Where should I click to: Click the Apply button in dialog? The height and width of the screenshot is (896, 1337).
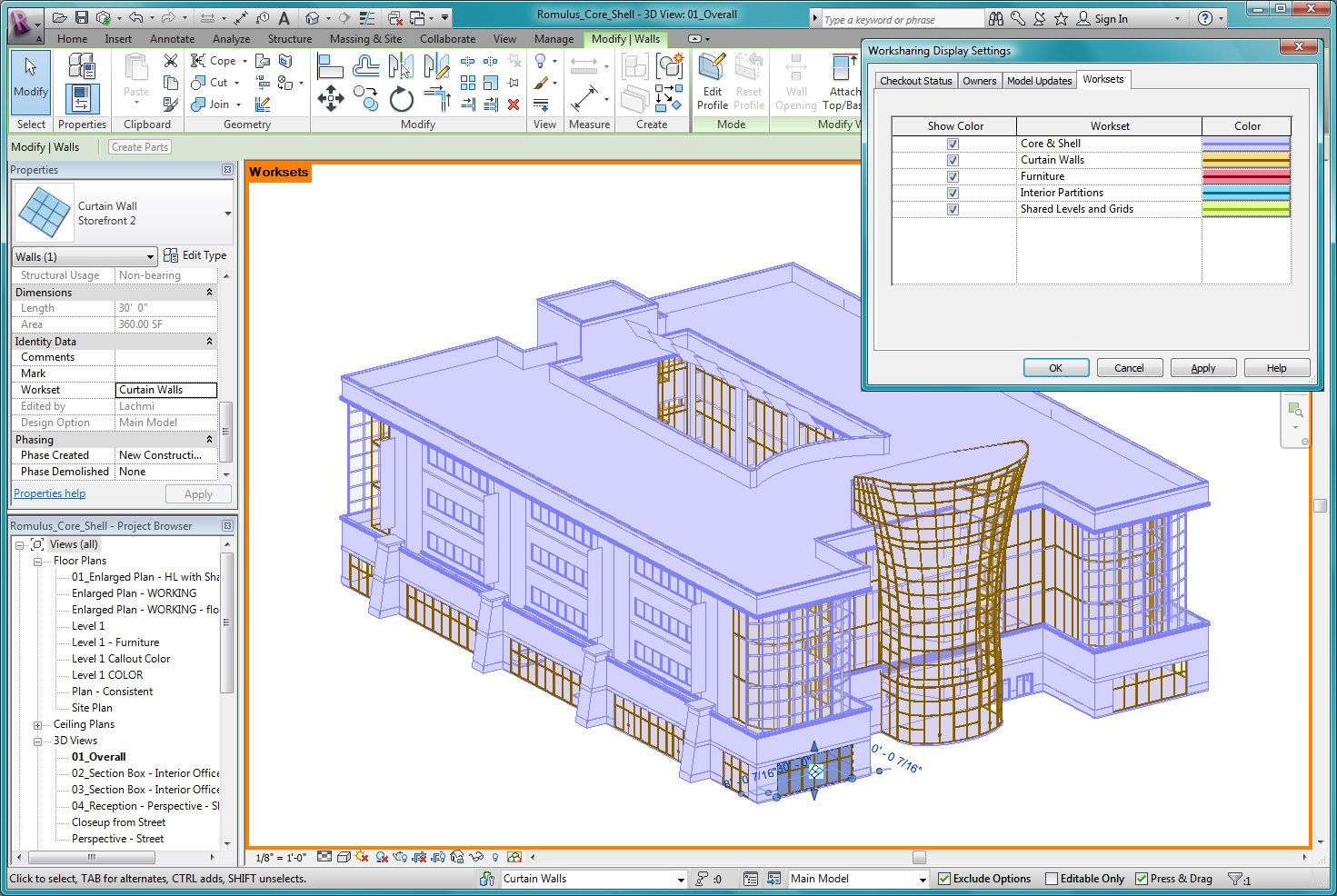click(x=1202, y=368)
